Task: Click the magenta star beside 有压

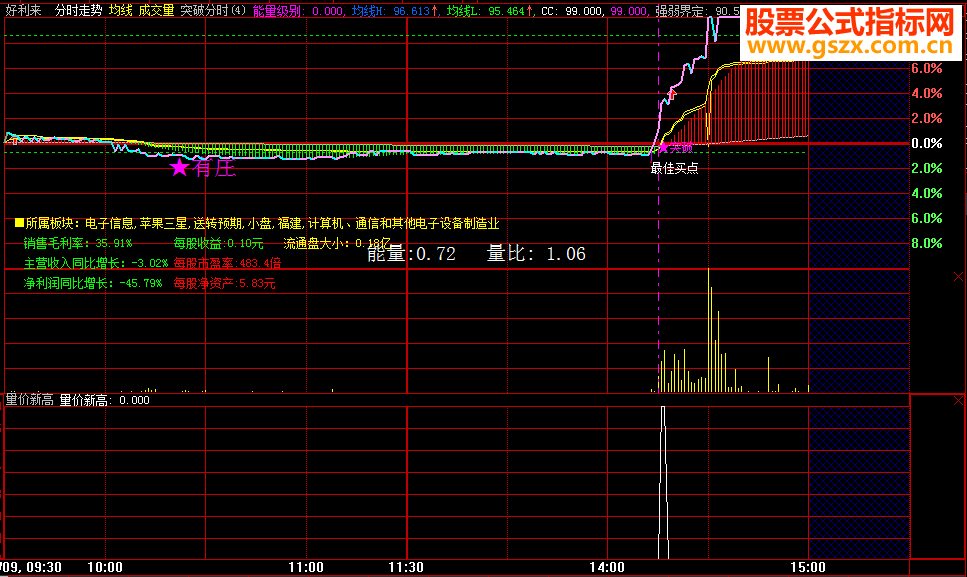Action: (179, 167)
